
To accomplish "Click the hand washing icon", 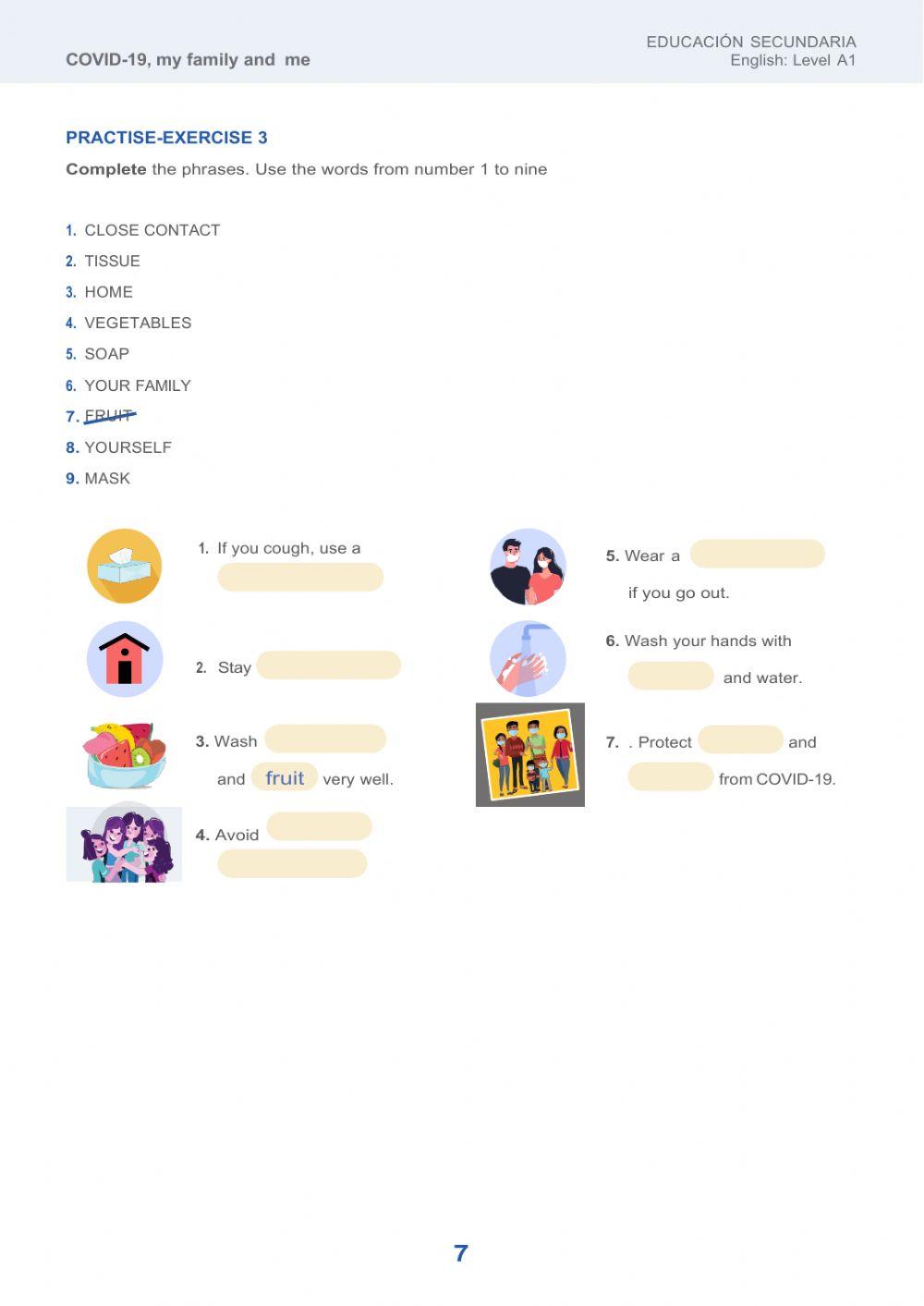I will [528, 658].
